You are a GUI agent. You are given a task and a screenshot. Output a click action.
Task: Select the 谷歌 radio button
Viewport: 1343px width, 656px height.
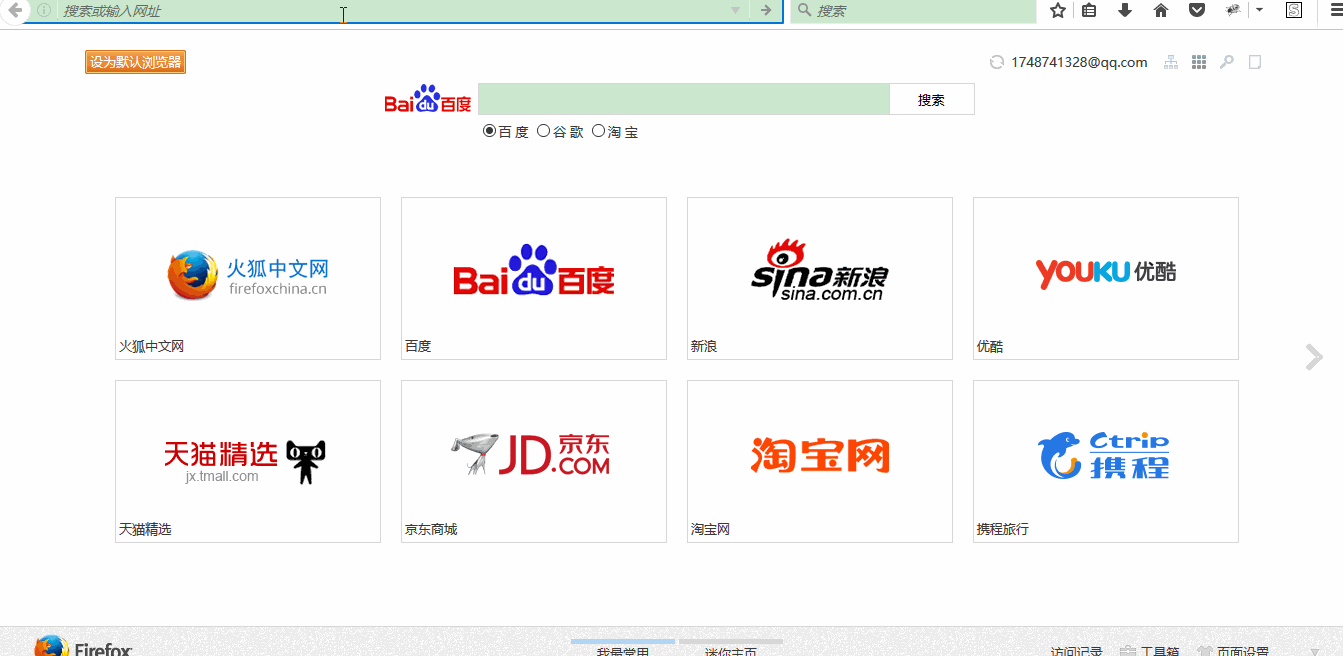544,131
